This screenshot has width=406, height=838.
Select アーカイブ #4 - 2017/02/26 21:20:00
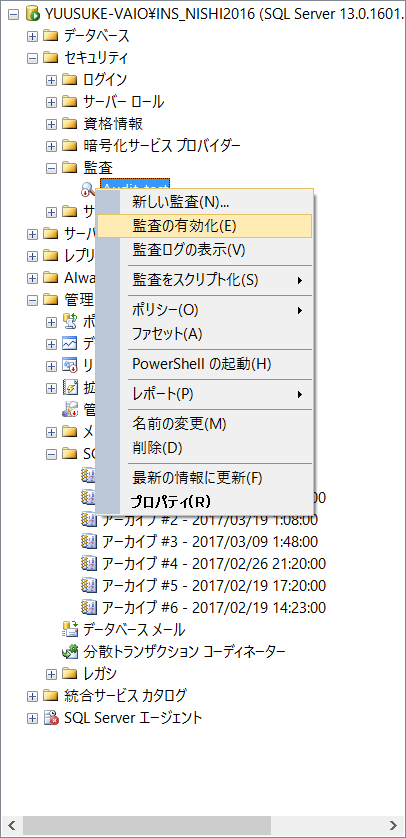click(214, 563)
